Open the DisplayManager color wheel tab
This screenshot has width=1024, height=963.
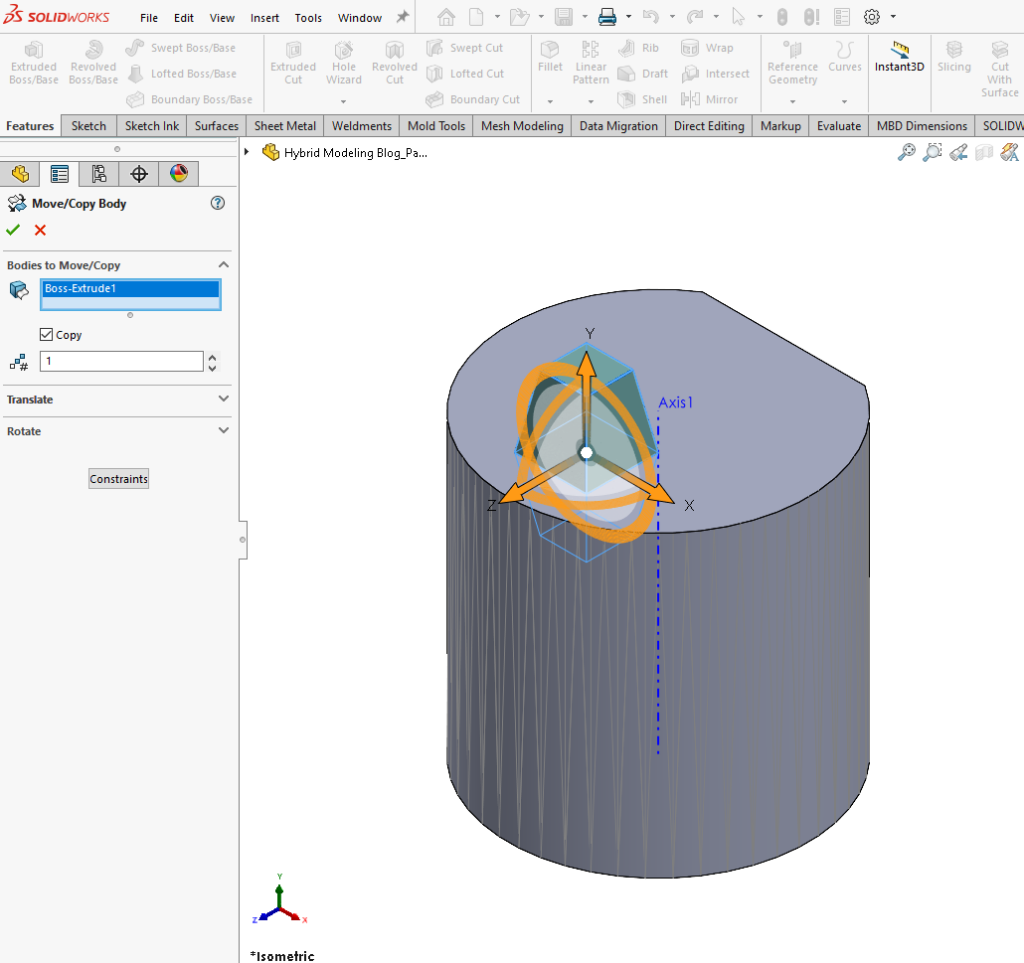177,173
